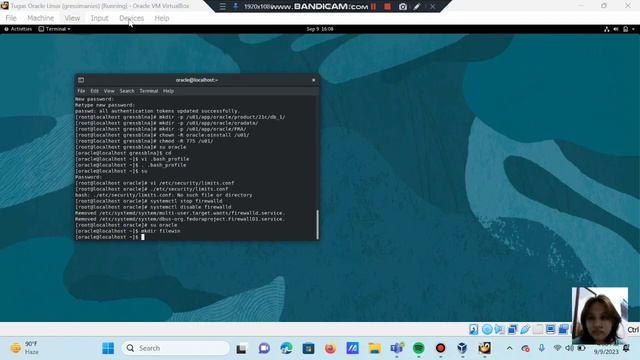Viewport: 640px width, 360px height.
Task: Launch Firefox from taskbar
Action: [x=330, y=348]
